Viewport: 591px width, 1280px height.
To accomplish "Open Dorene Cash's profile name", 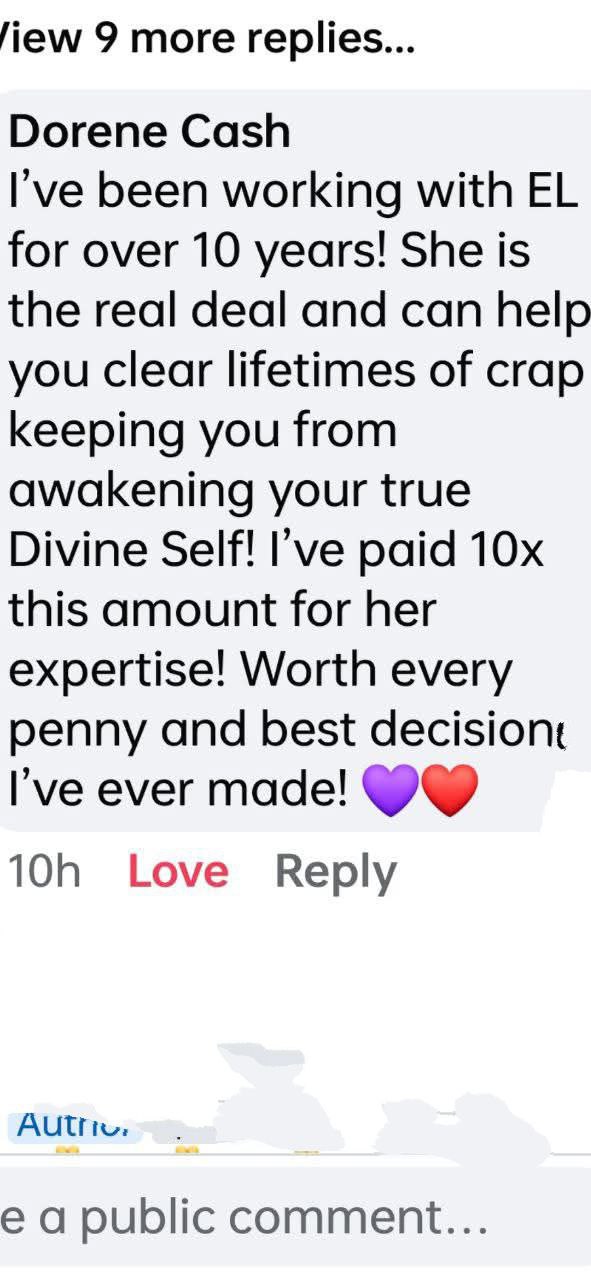I will pos(150,131).
